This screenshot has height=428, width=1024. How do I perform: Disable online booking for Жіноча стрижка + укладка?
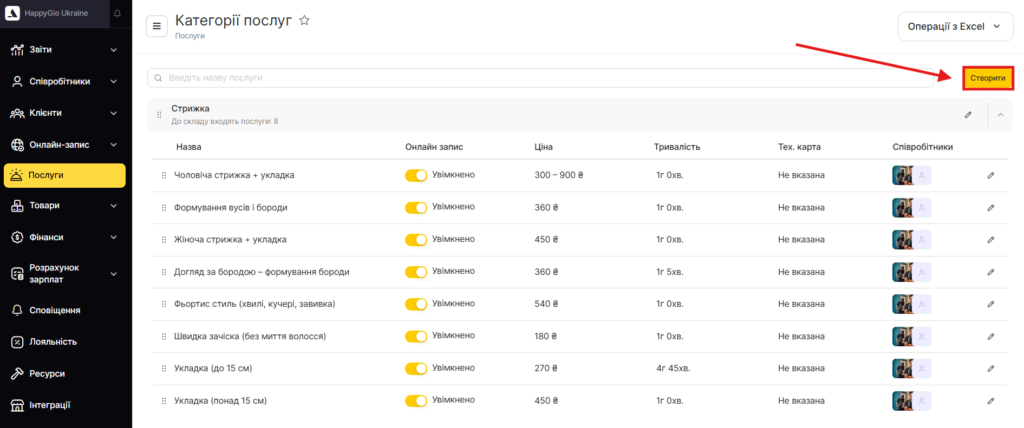click(x=416, y=240)
